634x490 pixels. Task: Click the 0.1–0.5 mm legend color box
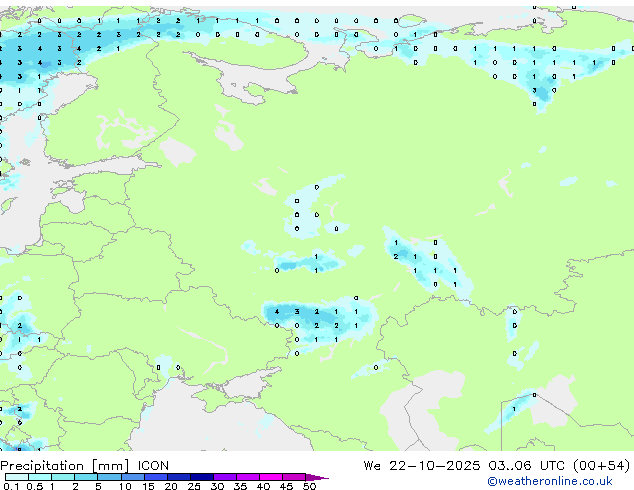coord(17,477)
